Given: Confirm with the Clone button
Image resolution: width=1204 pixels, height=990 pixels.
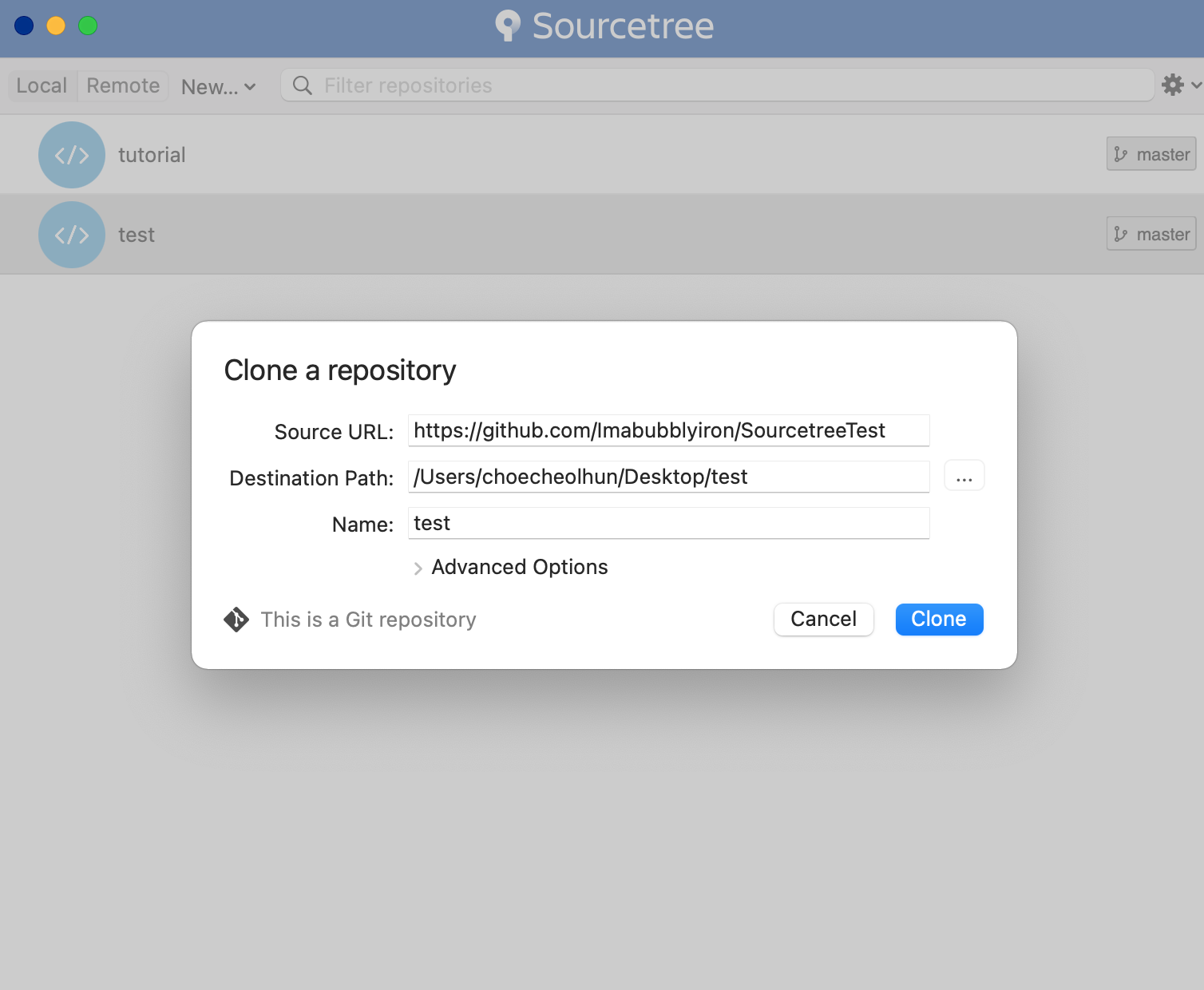Looking at the screenshot, I should point(940,620).
